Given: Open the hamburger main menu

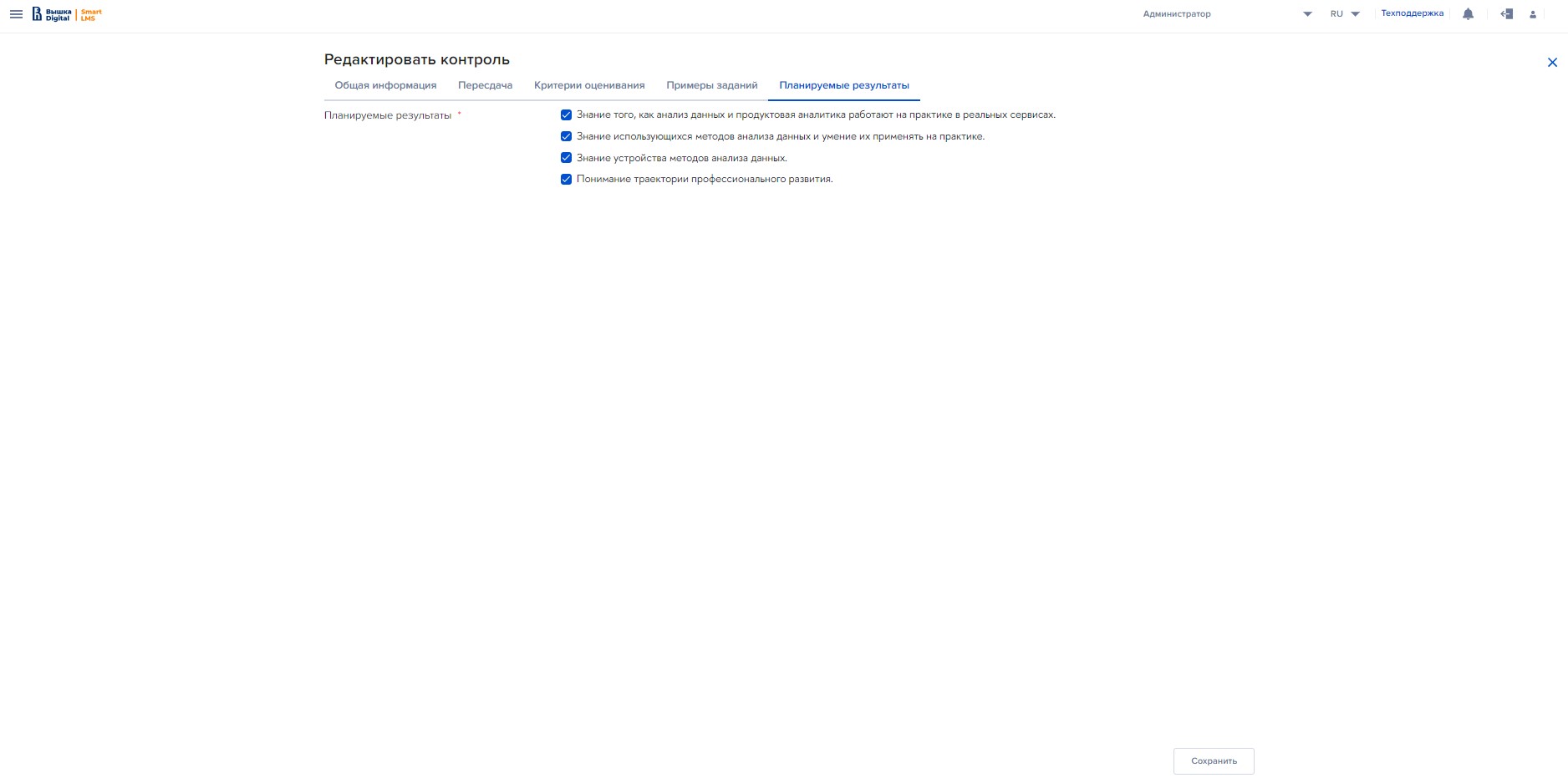Looking at the screenshot, I should [16, 14].
